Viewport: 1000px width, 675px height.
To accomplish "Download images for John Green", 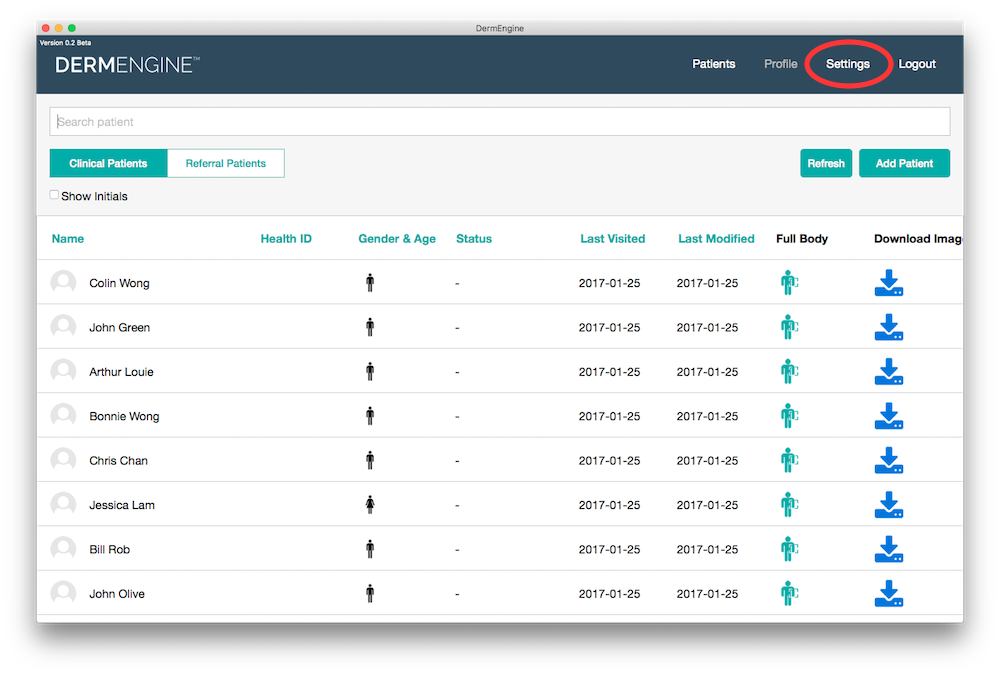I will (888, 327).
